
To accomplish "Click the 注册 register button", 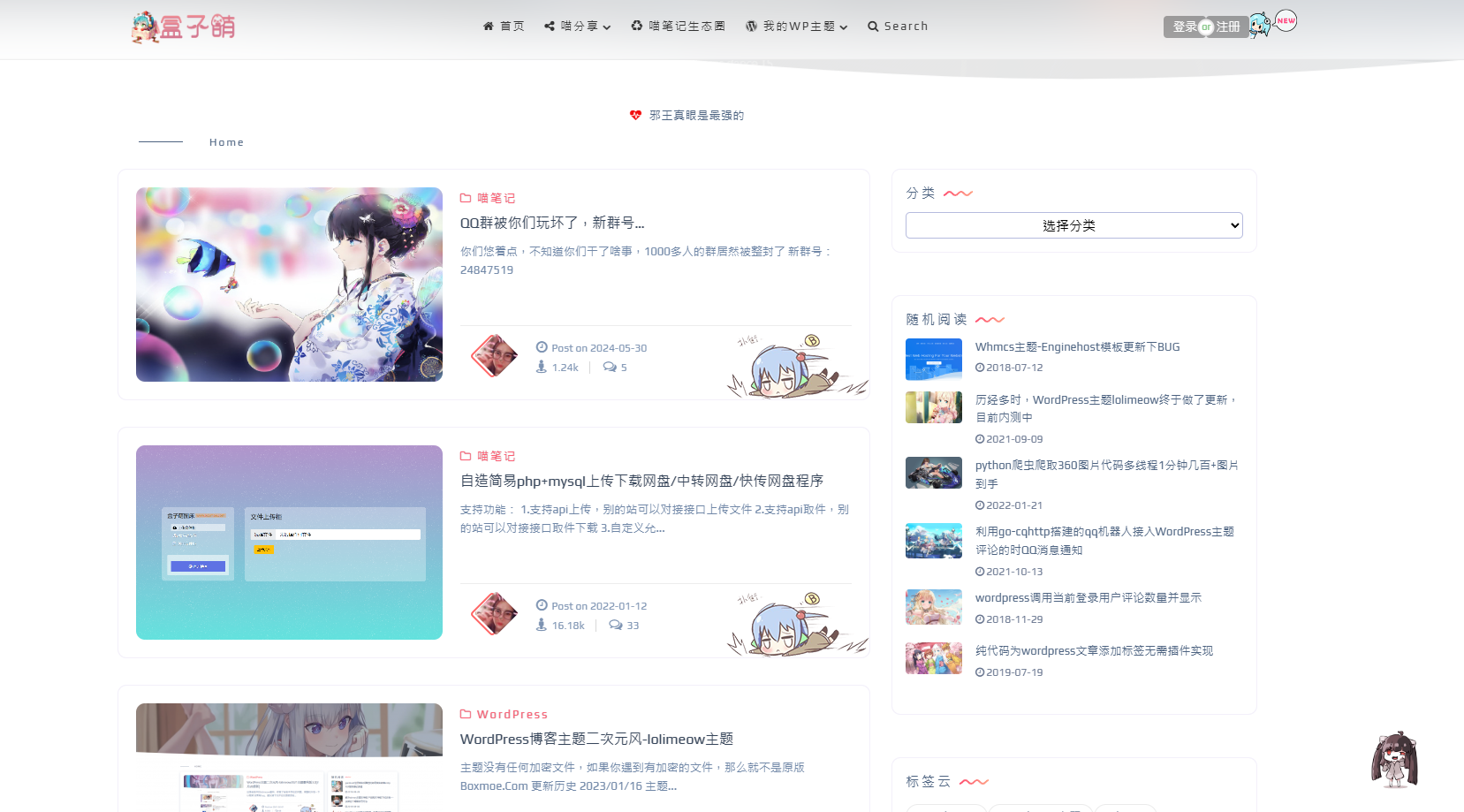I will coord(1229,27).
